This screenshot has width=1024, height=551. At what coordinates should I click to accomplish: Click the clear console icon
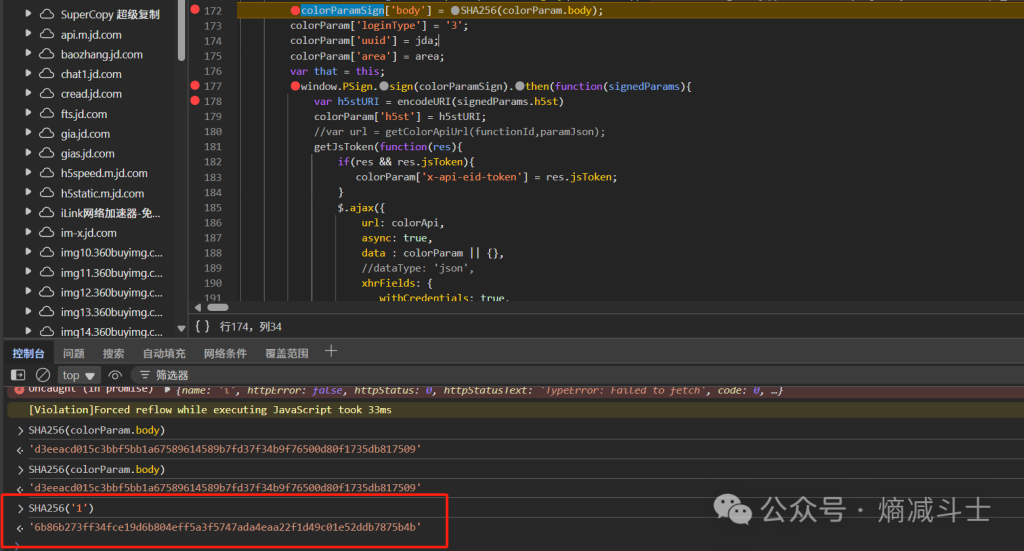43,375
